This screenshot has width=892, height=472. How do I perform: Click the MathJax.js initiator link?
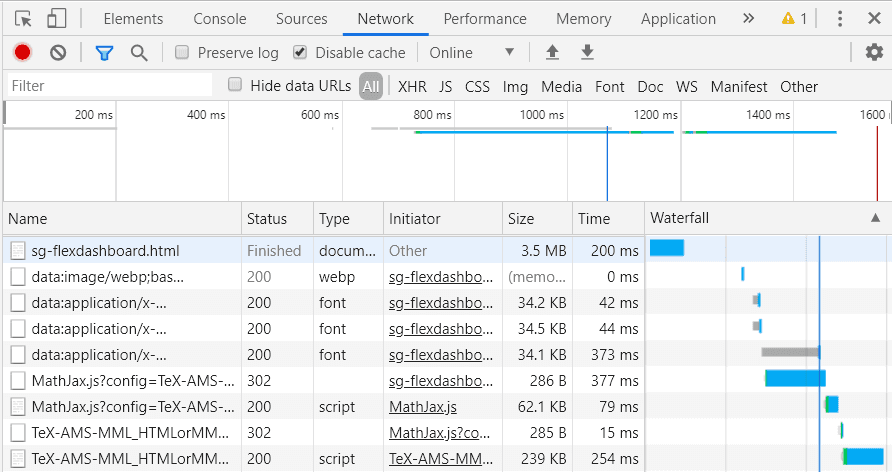(x=423, y=406)
